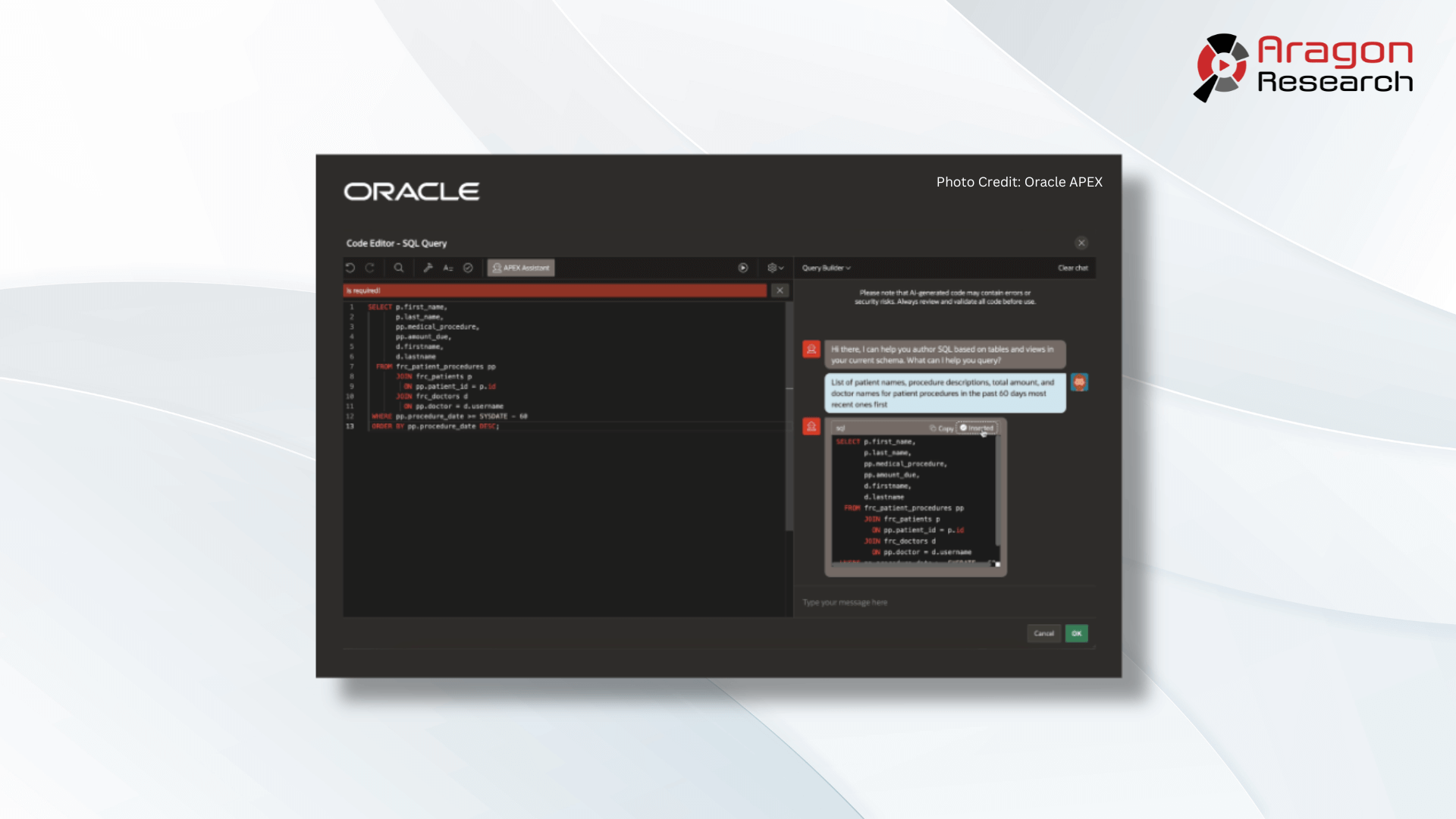Viewport: 1456px width, 819px height.
Task: Click the 'JOIN frc_doctors d' editor line
Action: pos(431,396)
